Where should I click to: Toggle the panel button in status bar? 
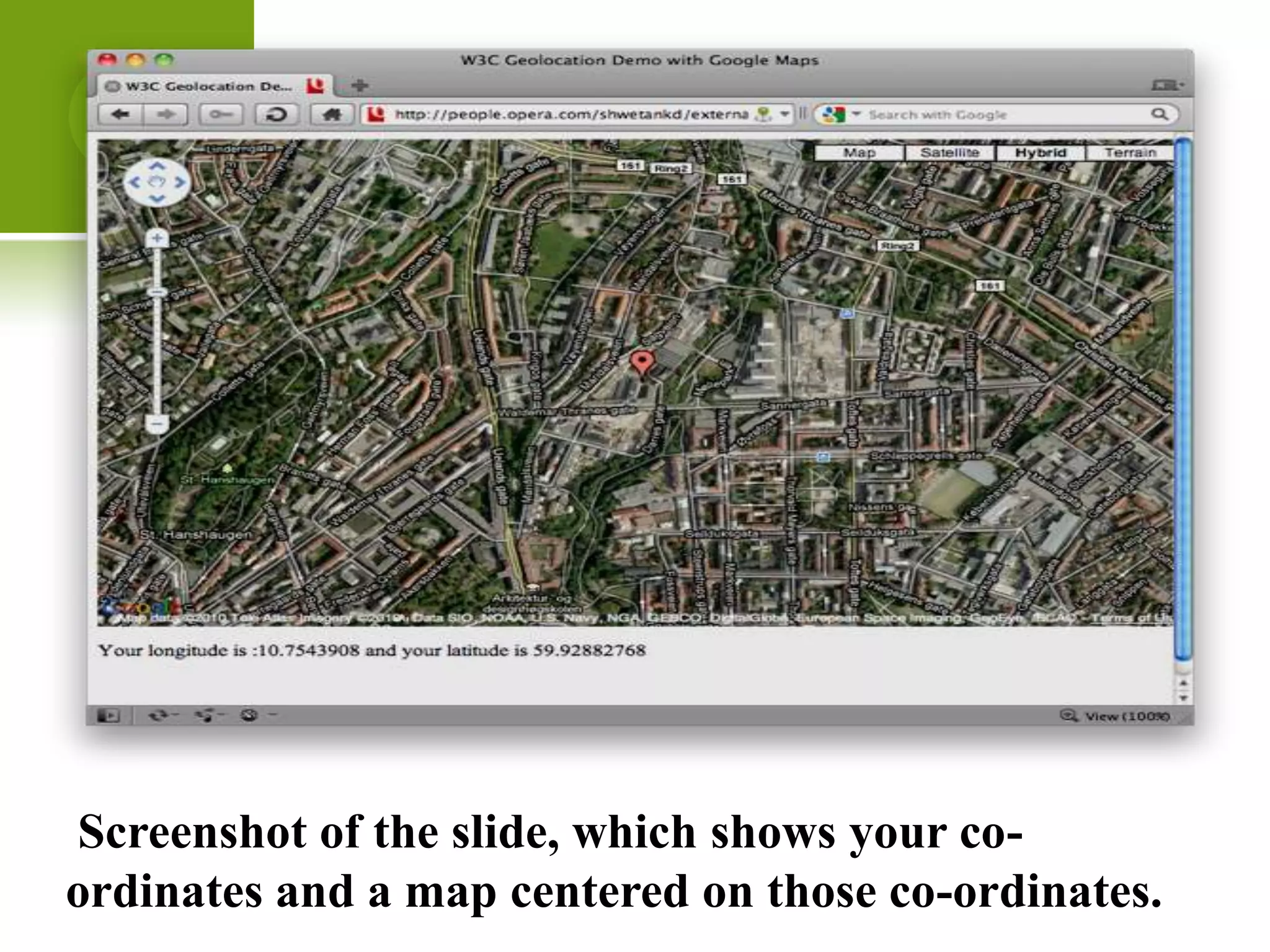coord(109,716)
